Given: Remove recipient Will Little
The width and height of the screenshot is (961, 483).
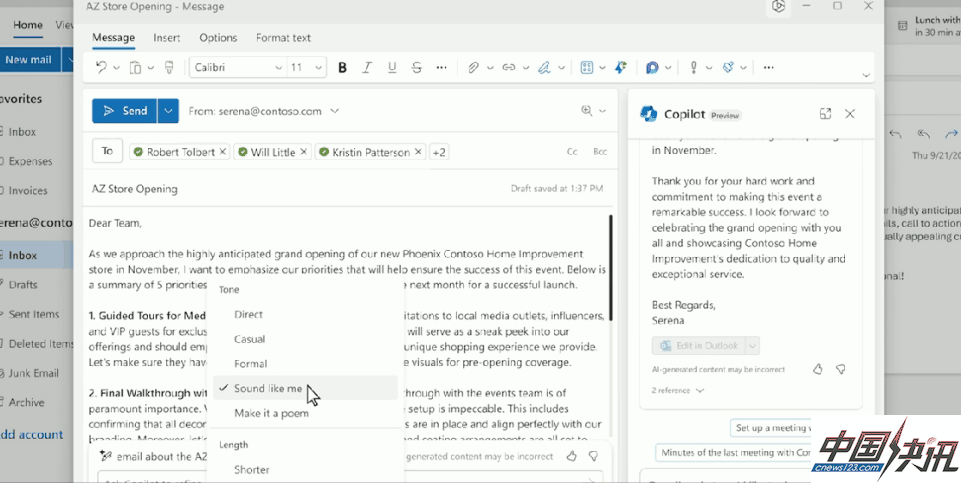Looking at the screenshot, I should [303, 151].
